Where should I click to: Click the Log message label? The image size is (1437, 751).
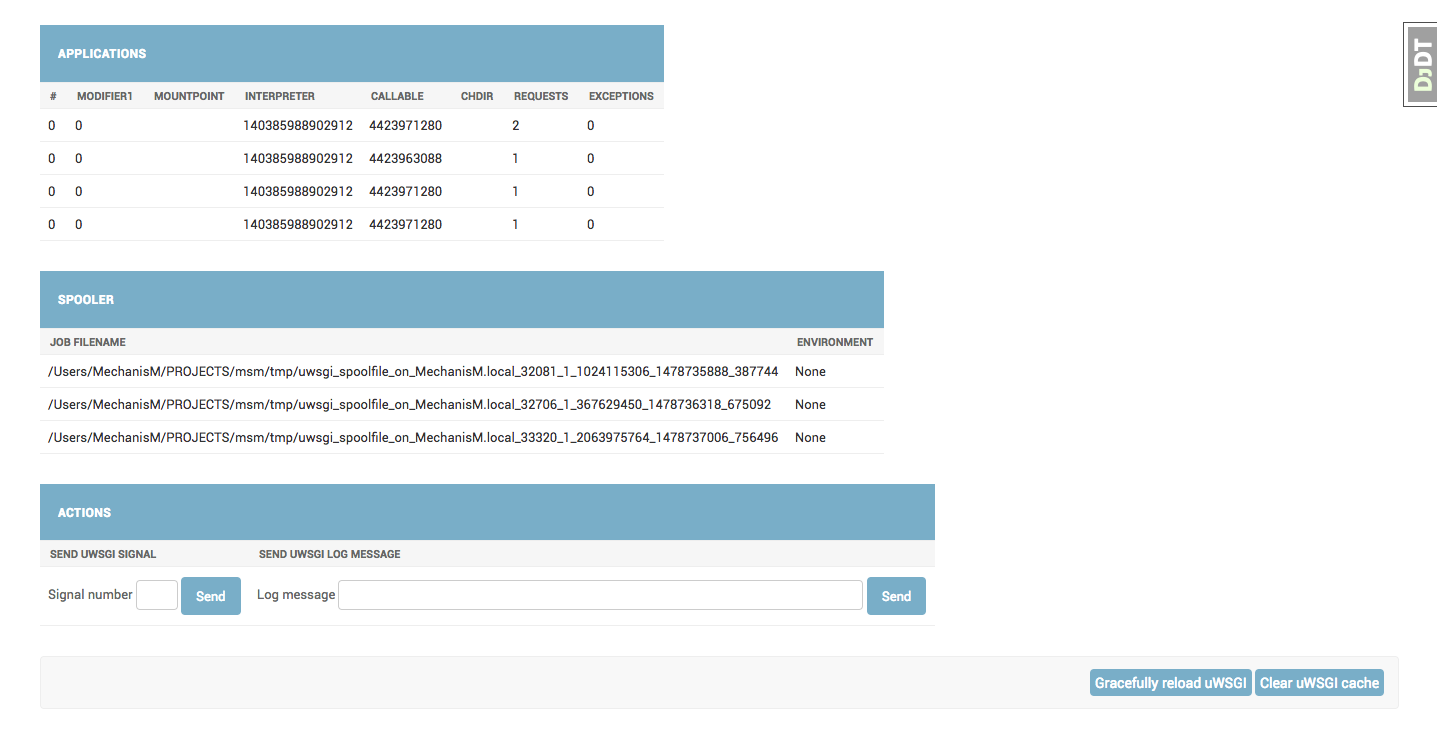(x=296, y=594)
